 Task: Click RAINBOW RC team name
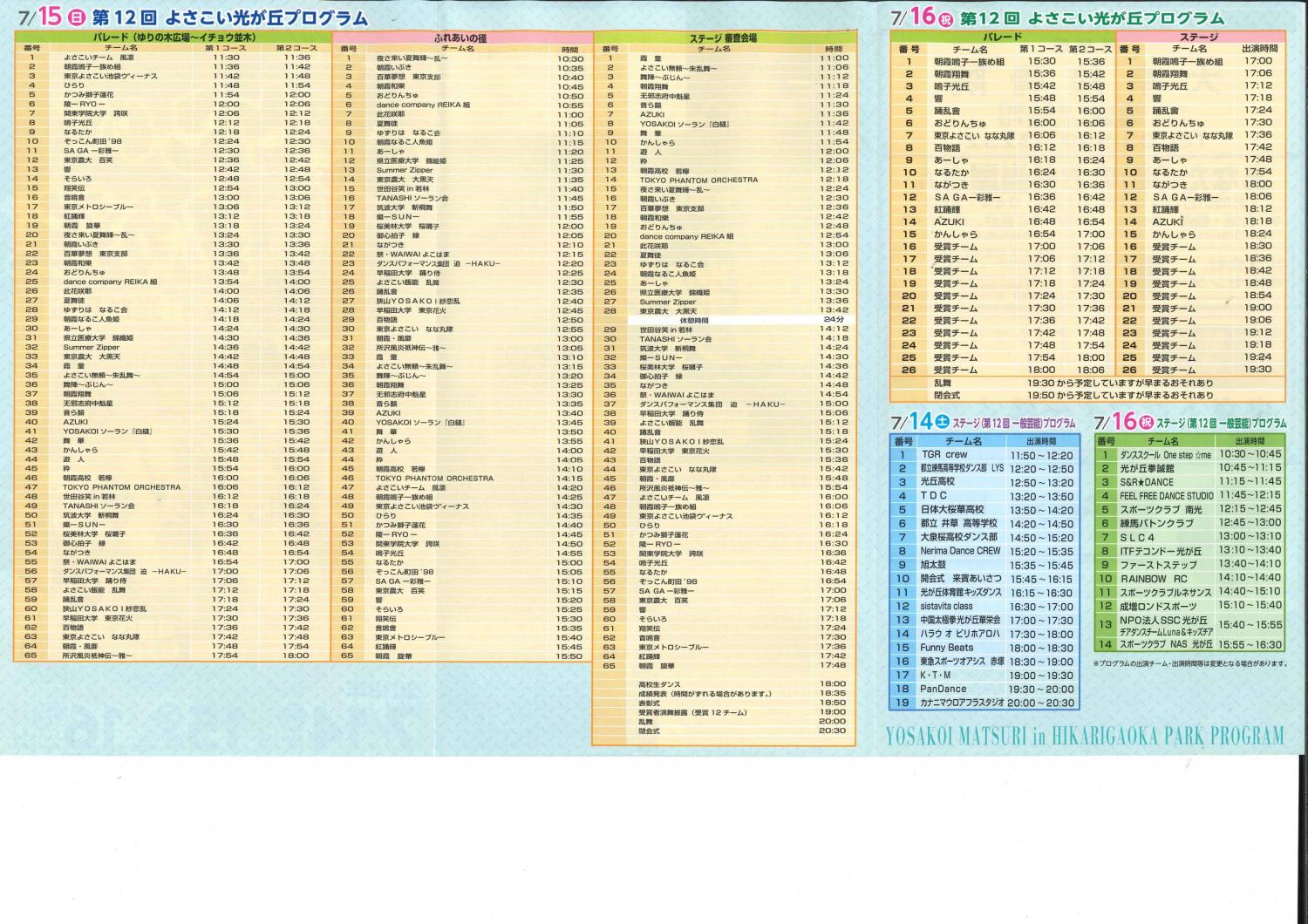(x=1153, y=578)
